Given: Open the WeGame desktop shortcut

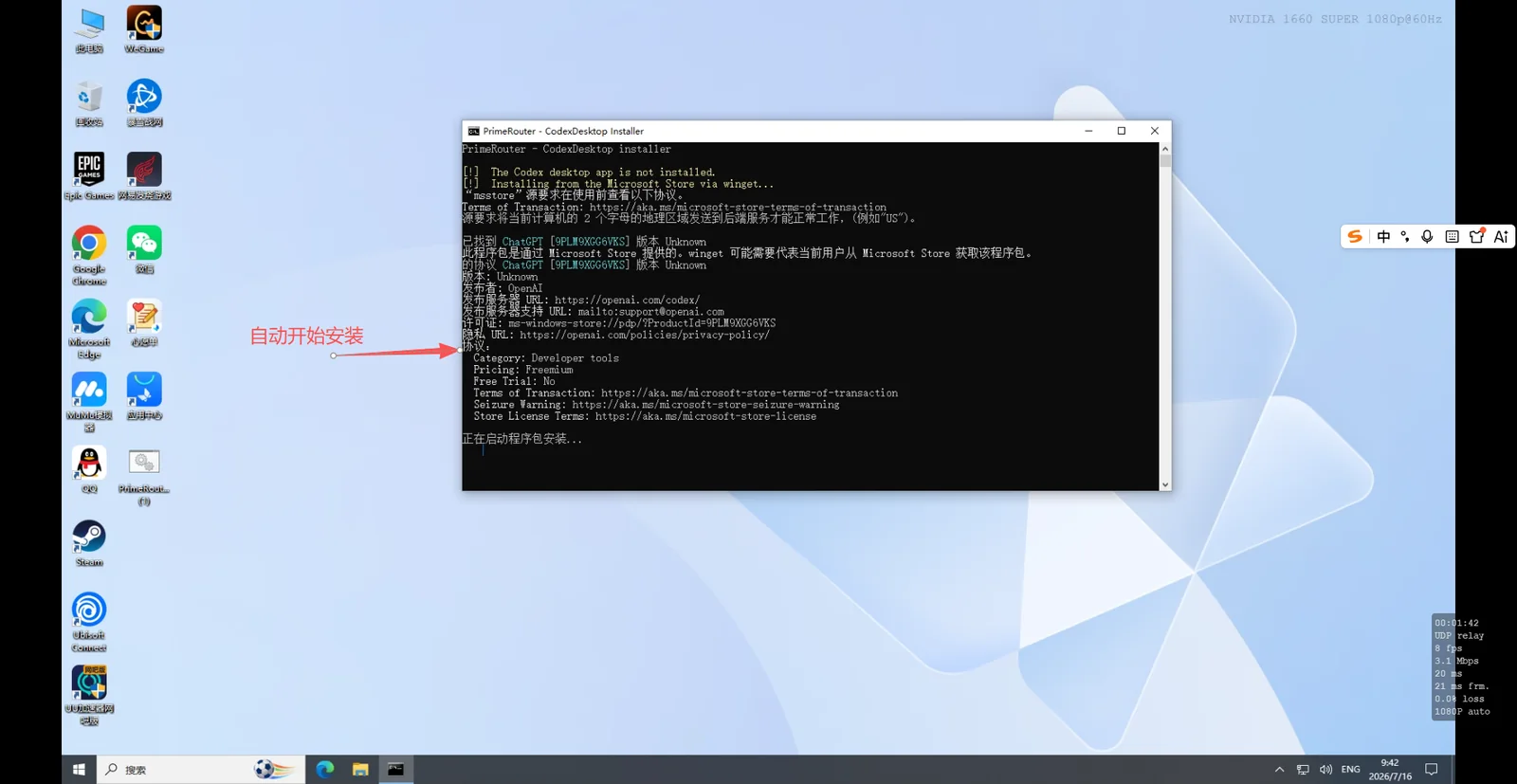Looking at the screenshot, I should [x=144, y=30].
